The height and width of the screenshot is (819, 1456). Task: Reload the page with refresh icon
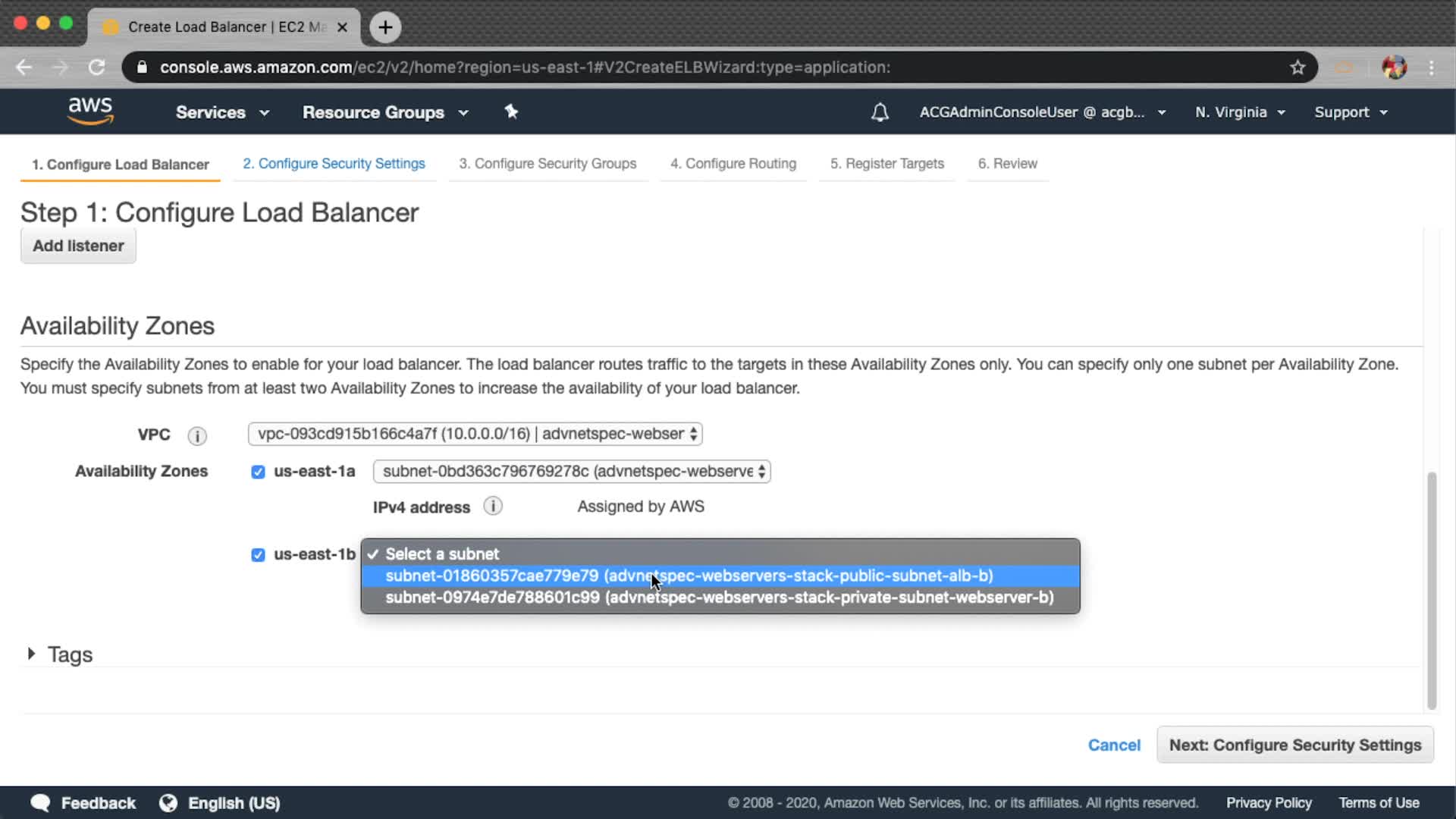[96, 67]
